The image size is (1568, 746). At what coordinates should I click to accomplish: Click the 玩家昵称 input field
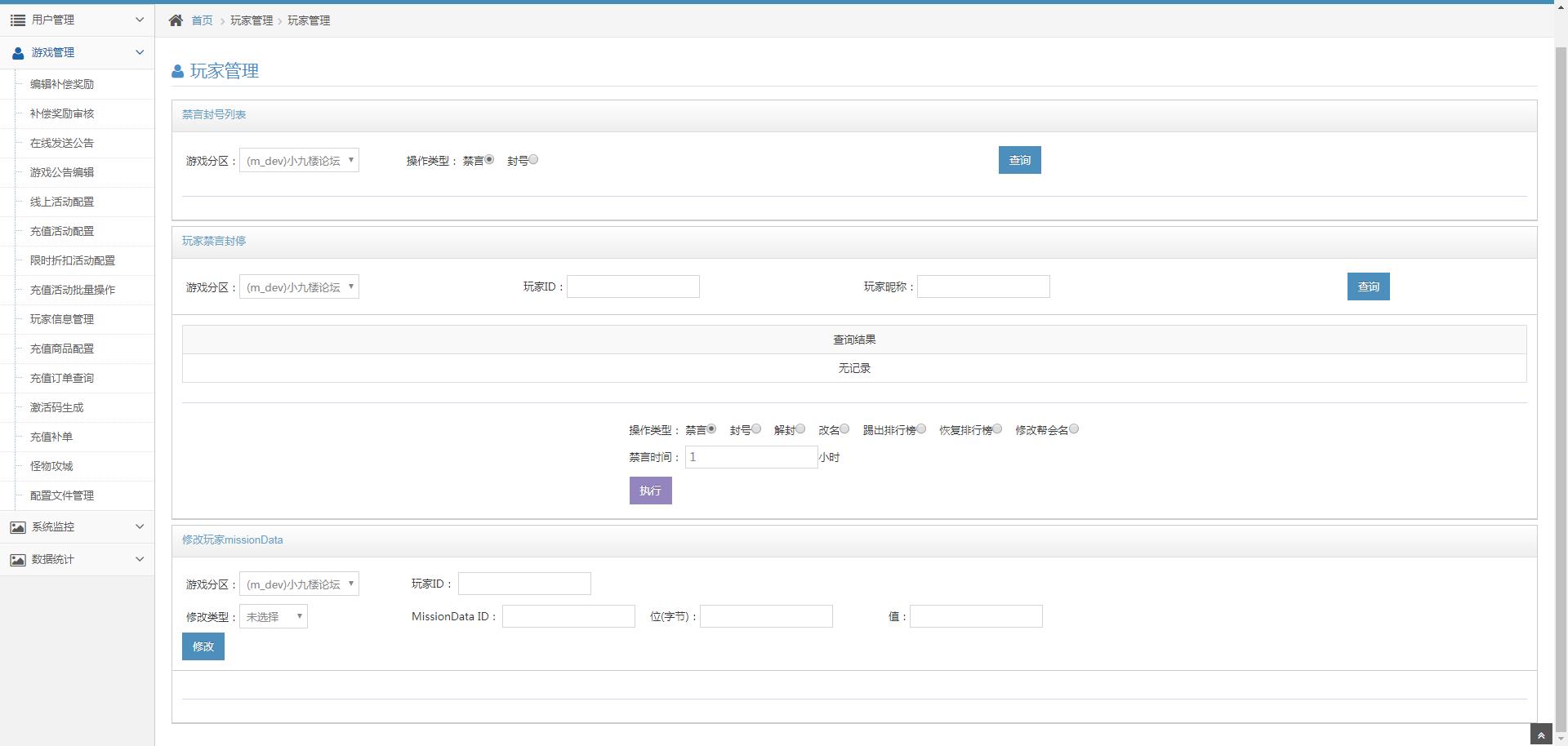pos(983,286)
